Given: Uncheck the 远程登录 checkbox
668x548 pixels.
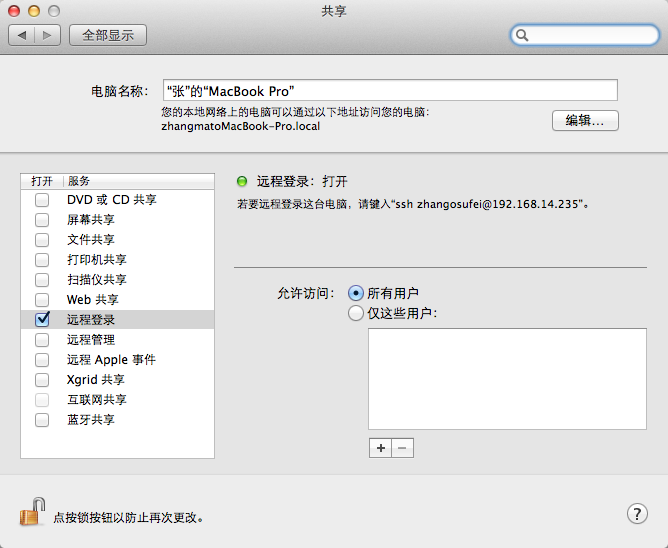Looking at the screenshot, I should (42, 319).
